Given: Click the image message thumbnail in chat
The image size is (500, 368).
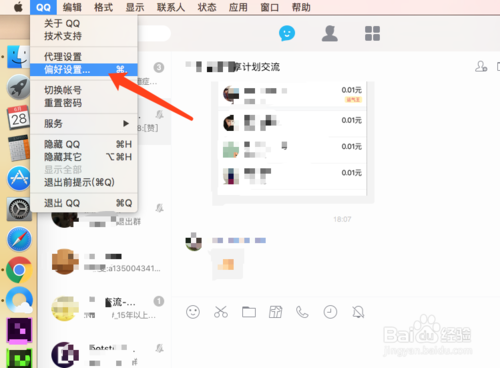Looking at the screenshot, I should (x=227, y=265).
